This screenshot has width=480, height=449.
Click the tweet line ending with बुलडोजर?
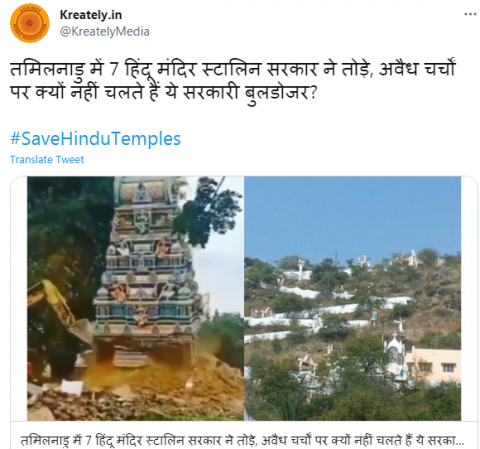(163, 92)
